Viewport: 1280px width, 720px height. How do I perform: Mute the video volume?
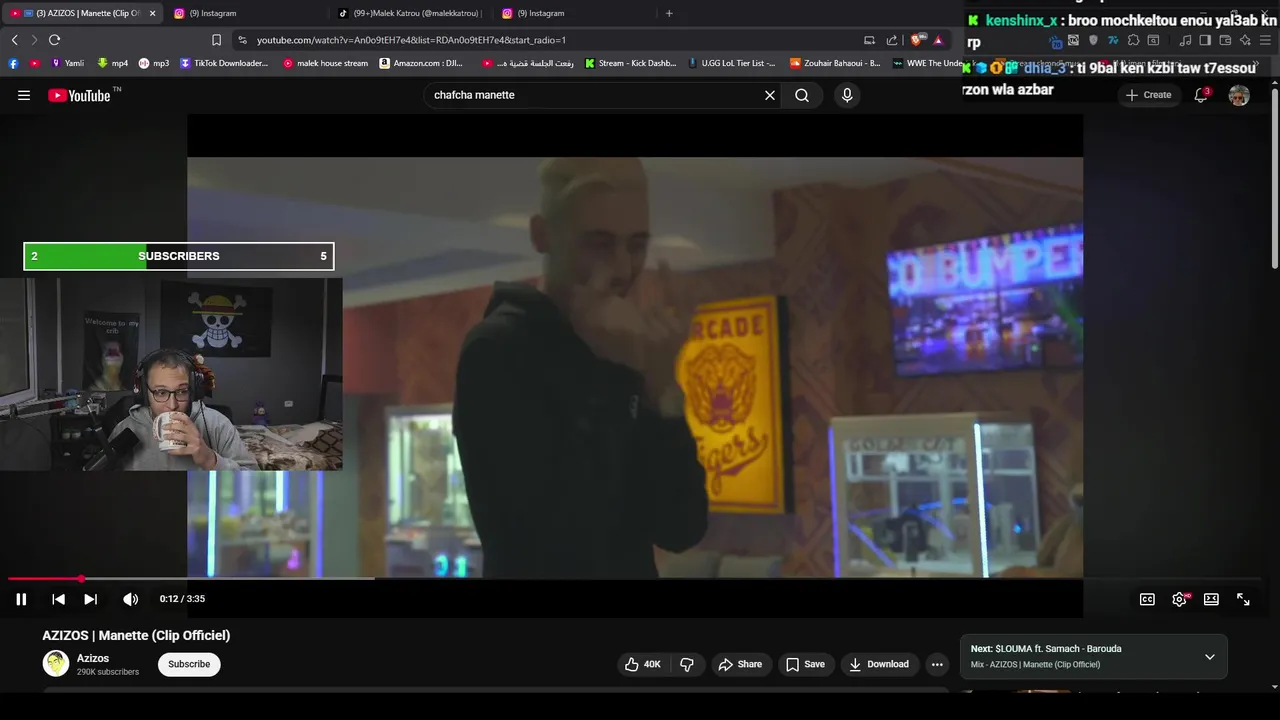(130, 599)
